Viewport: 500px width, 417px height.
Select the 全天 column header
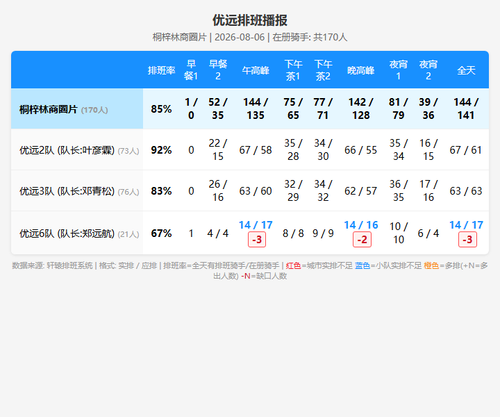tap(466, 70)
